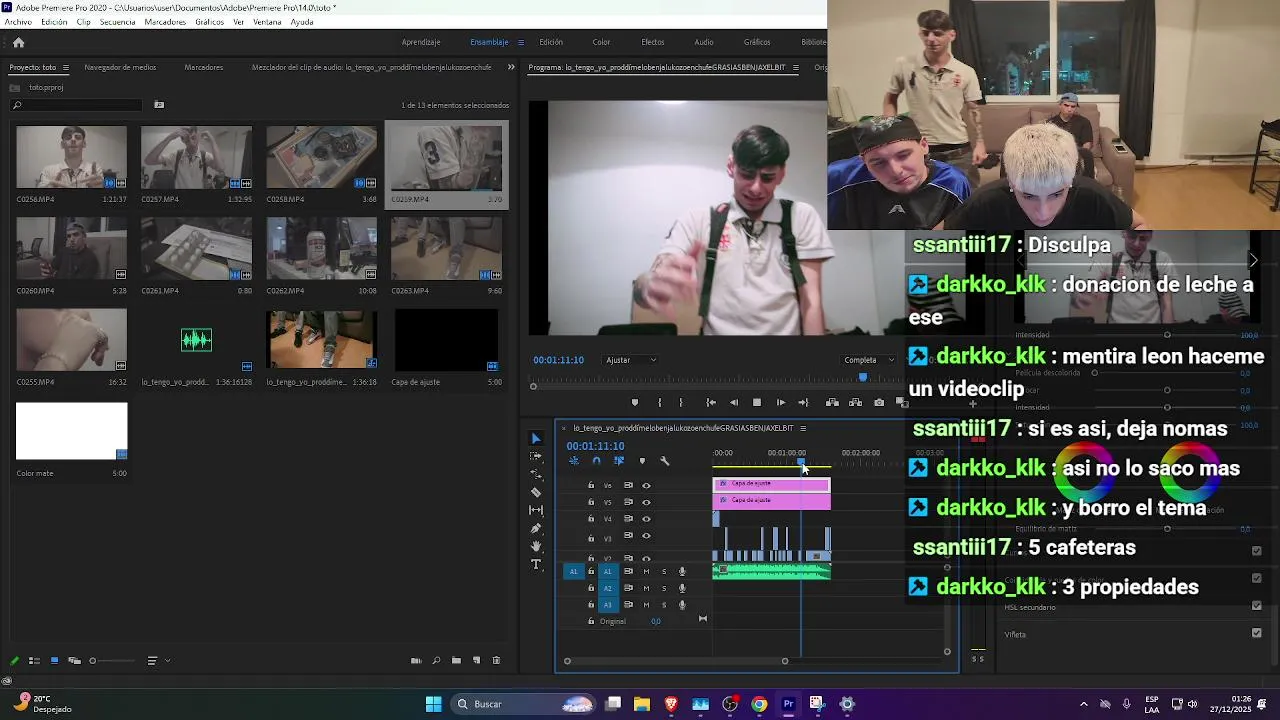Image resolution: width=1280 pixels, height=720 pixels.
Task: Switch to Color workspace tab
Action: coord(601,42)
